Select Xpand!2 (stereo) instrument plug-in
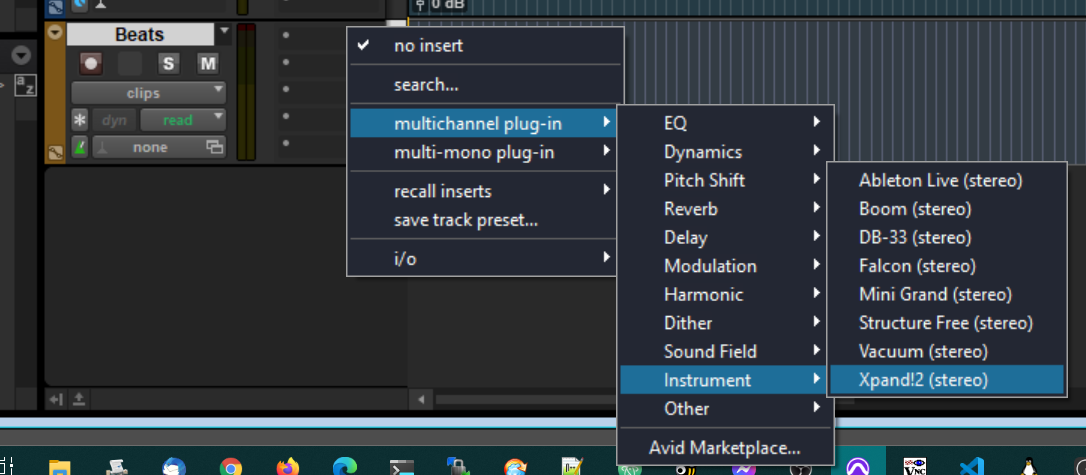 (x=922, y=380)
